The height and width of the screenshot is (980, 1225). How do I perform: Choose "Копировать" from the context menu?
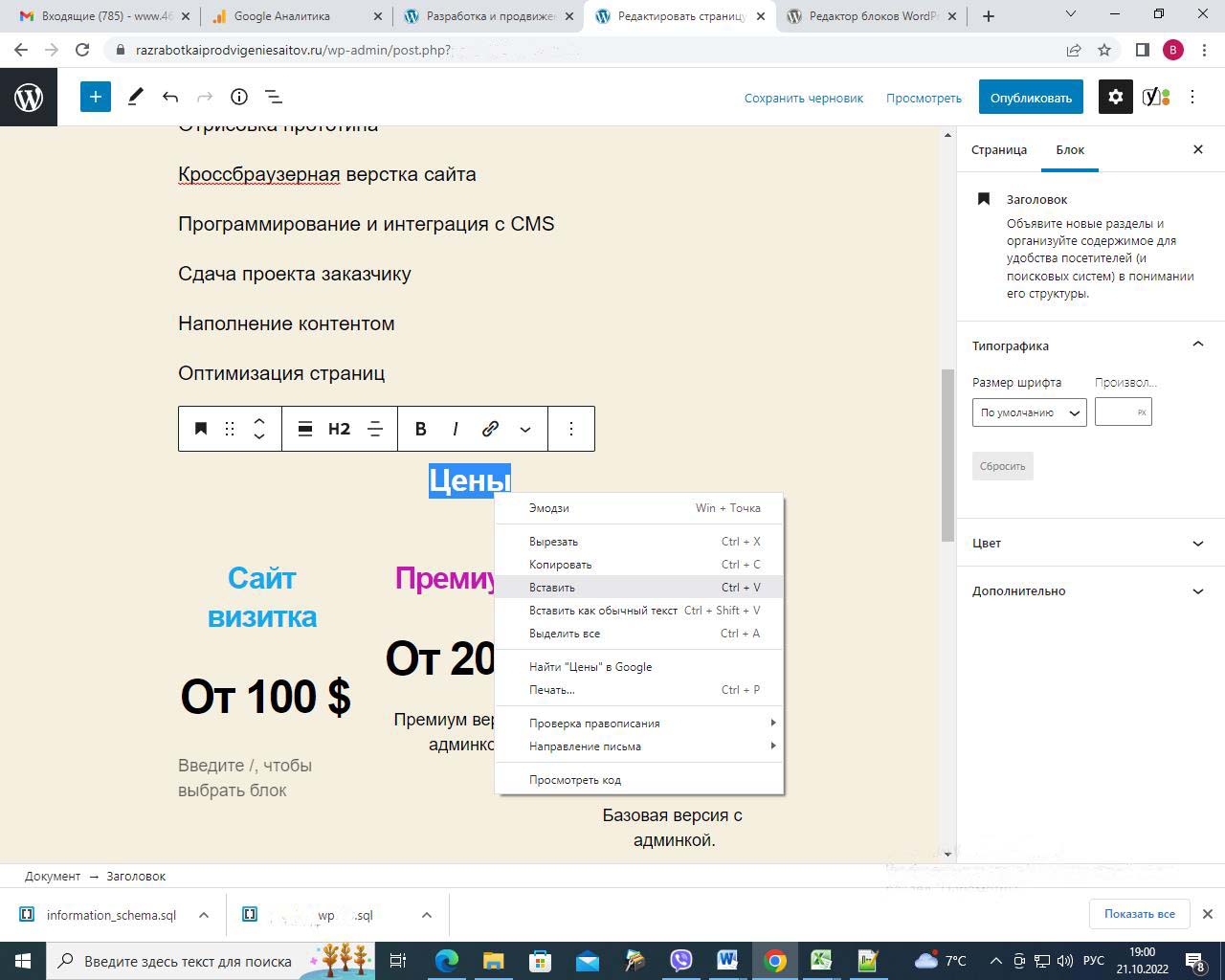pyautogui.click(x=561, y=565)
